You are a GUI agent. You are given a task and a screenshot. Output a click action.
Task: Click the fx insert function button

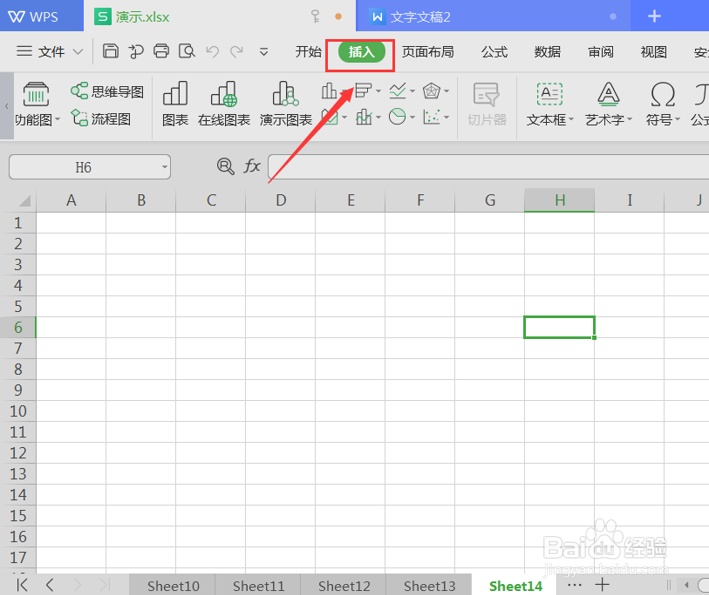[252, 166]
